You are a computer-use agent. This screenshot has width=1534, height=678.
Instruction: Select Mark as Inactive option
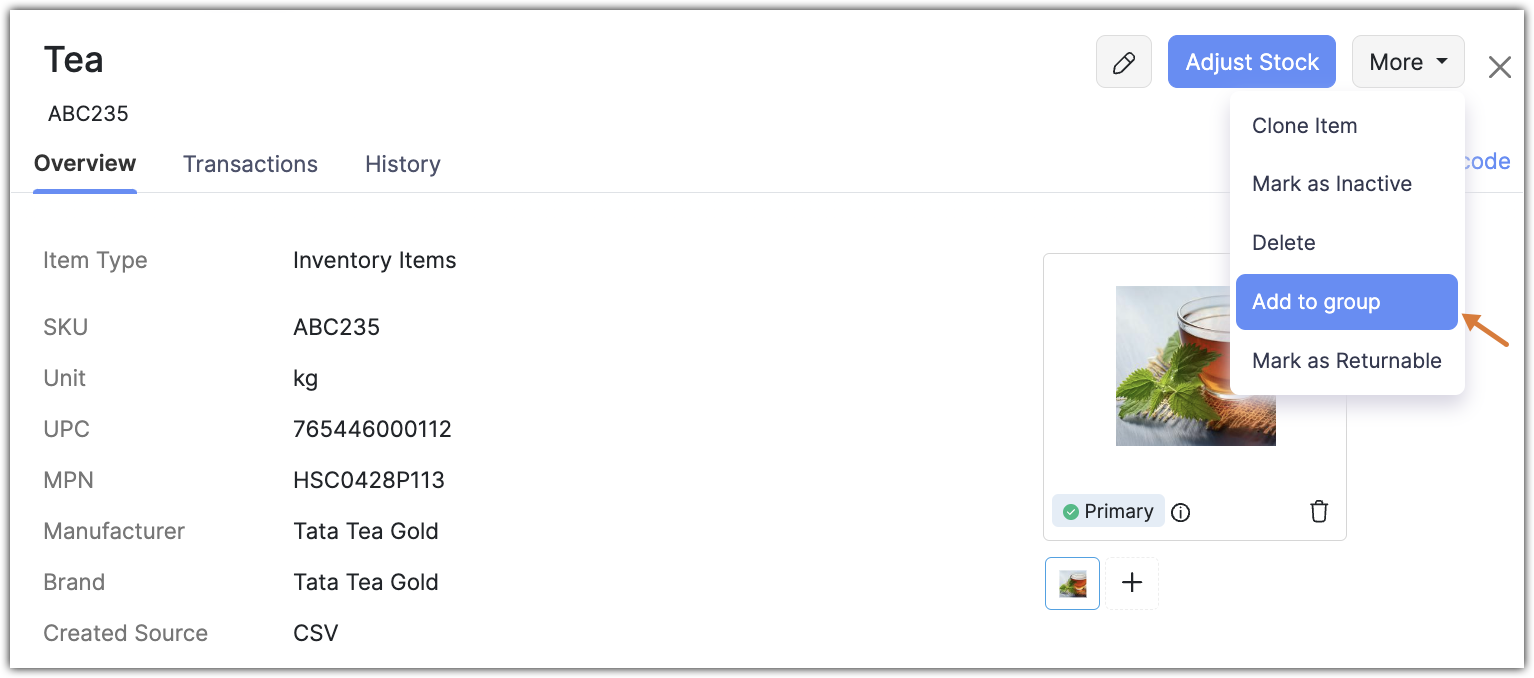[1331, 184]
